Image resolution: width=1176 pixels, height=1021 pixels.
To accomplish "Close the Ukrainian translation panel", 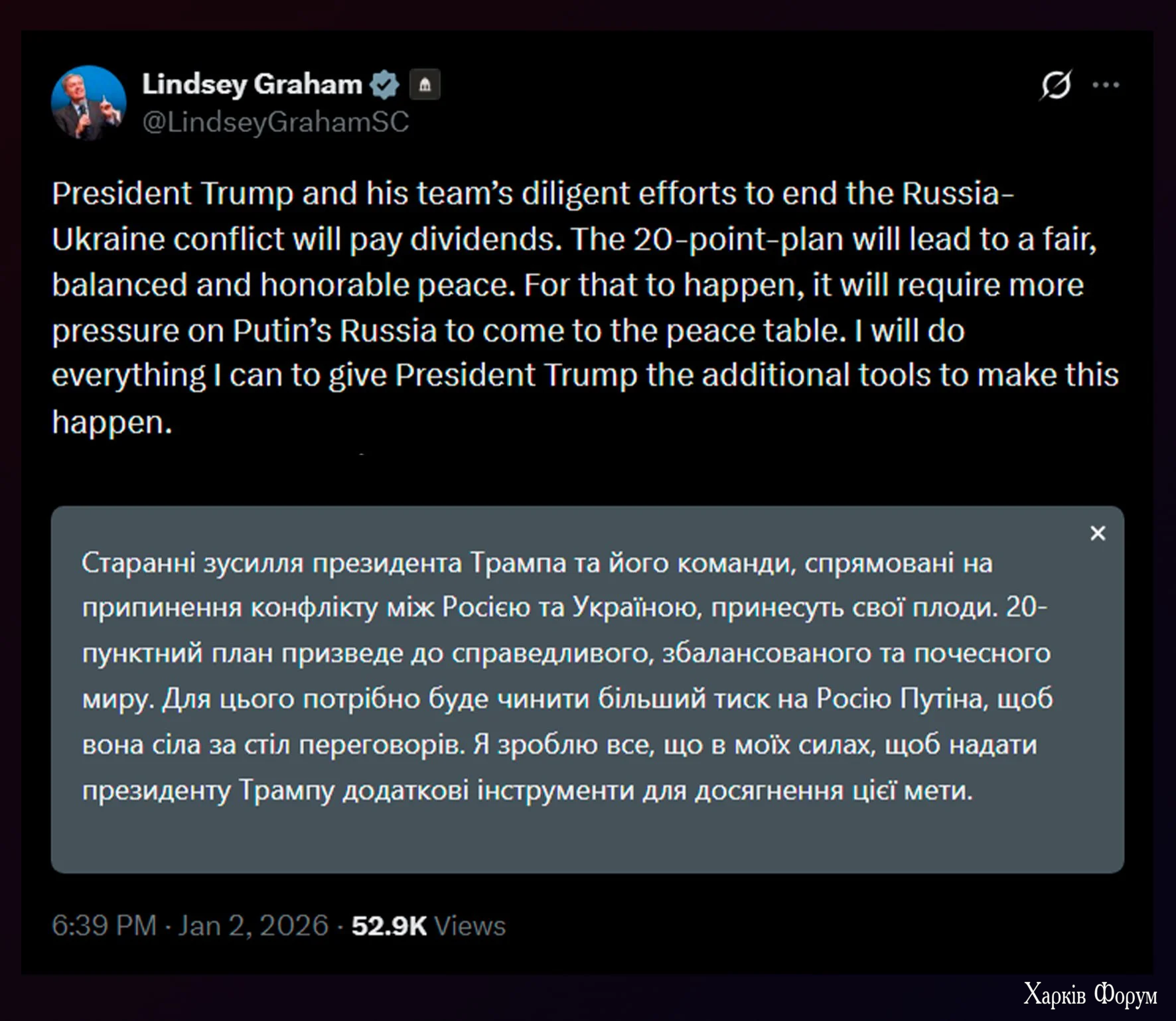I will point(1098,533).
